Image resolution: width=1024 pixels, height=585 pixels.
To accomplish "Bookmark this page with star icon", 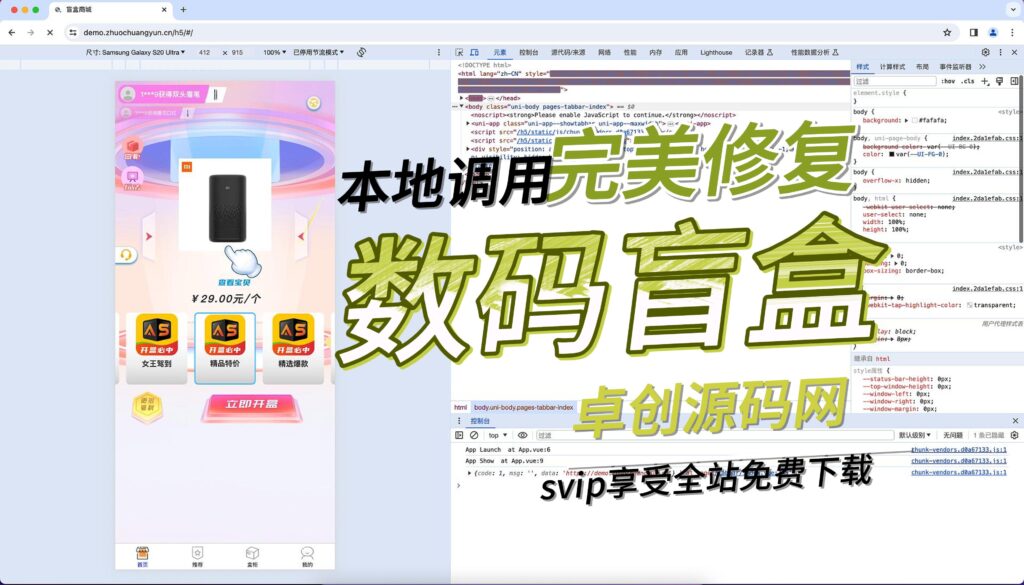I will (x=947, y=32).
